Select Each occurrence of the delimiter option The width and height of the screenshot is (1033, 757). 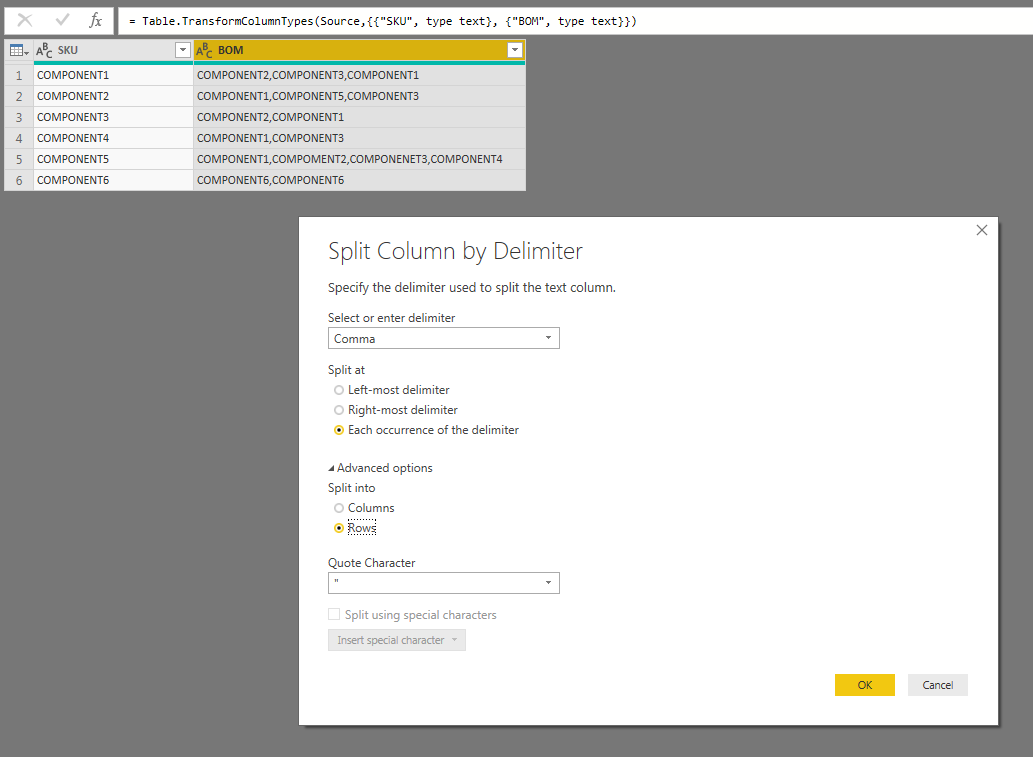[339, 430]
